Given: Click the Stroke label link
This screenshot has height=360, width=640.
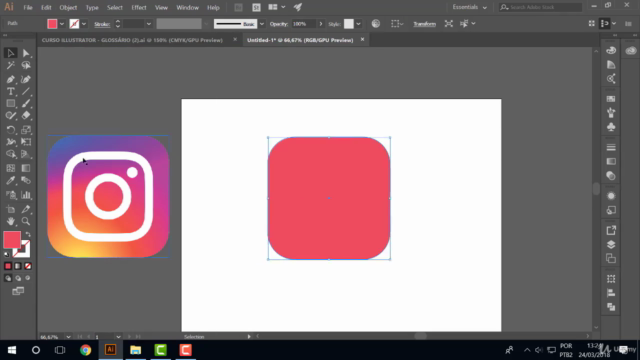Looking at the screenshot, I should [102, 24].
